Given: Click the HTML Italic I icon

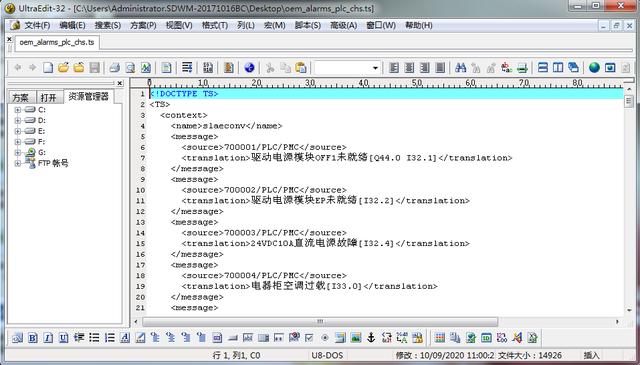Looking at the screenshot, I should click(48, 338).
